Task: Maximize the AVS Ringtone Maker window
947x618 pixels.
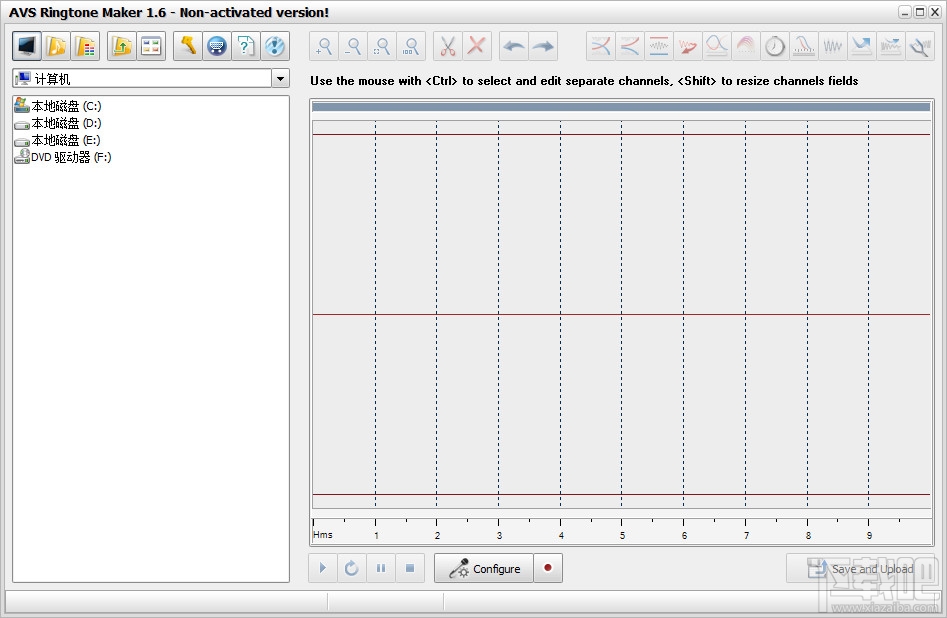Action: tap(919, 12)
